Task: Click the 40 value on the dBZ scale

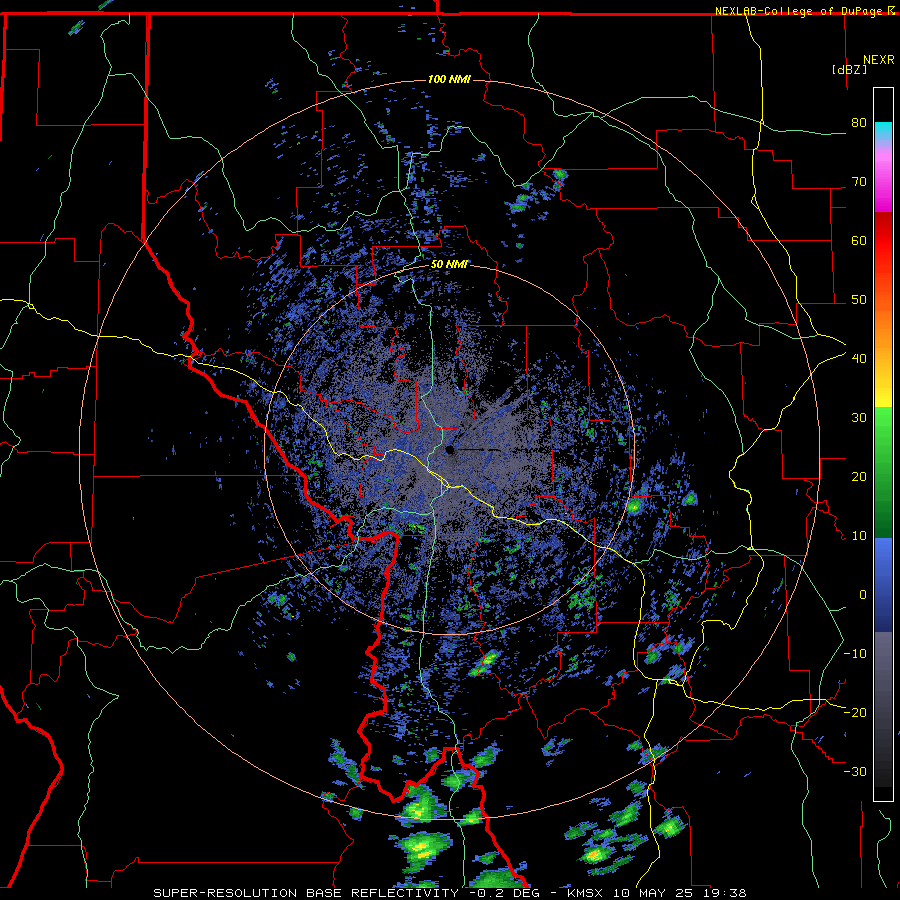Action: click(859, 359)
